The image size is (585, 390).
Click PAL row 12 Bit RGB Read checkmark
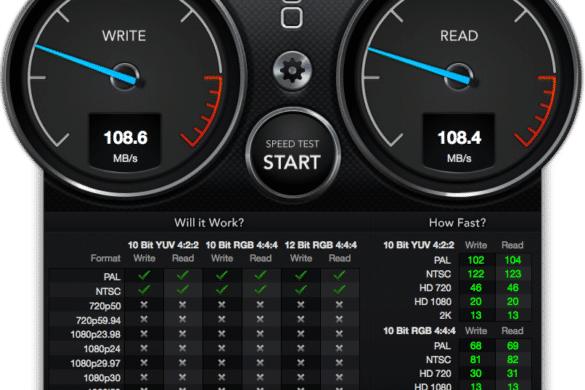click(x=339, y=276)
